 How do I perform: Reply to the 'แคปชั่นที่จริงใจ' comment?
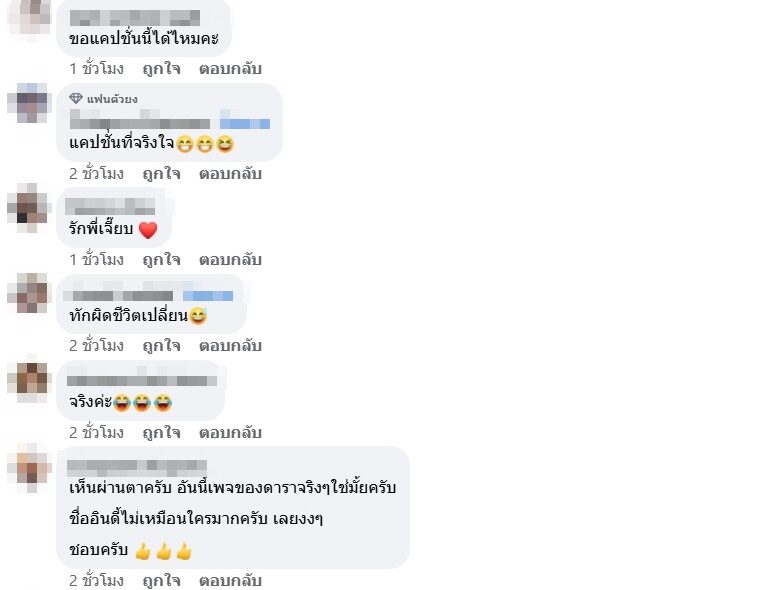[230, 174]
